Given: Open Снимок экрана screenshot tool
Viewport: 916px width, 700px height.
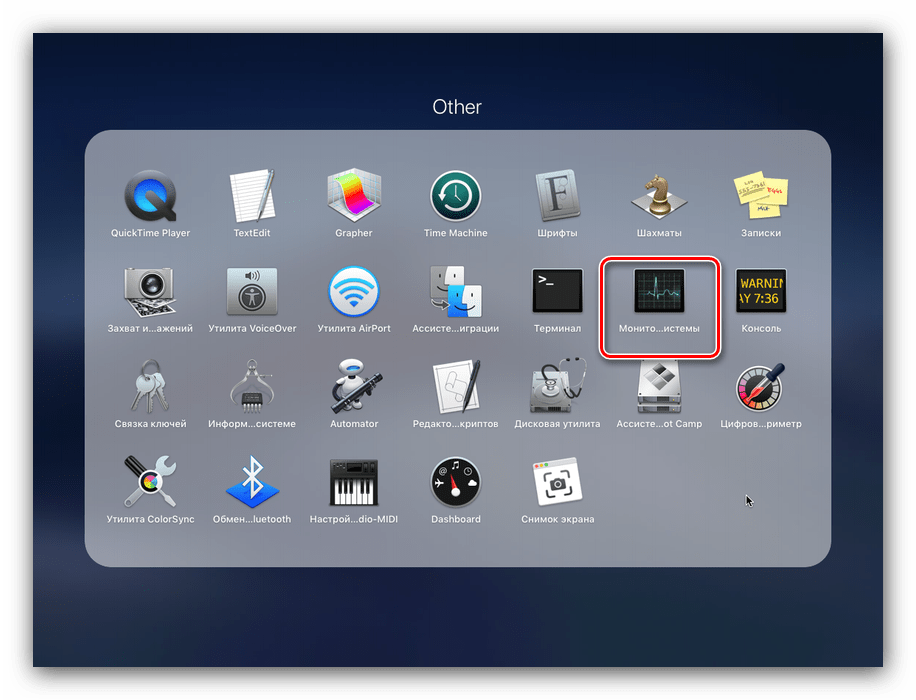Looking at the screenshot, I should (x=557, y=482).
